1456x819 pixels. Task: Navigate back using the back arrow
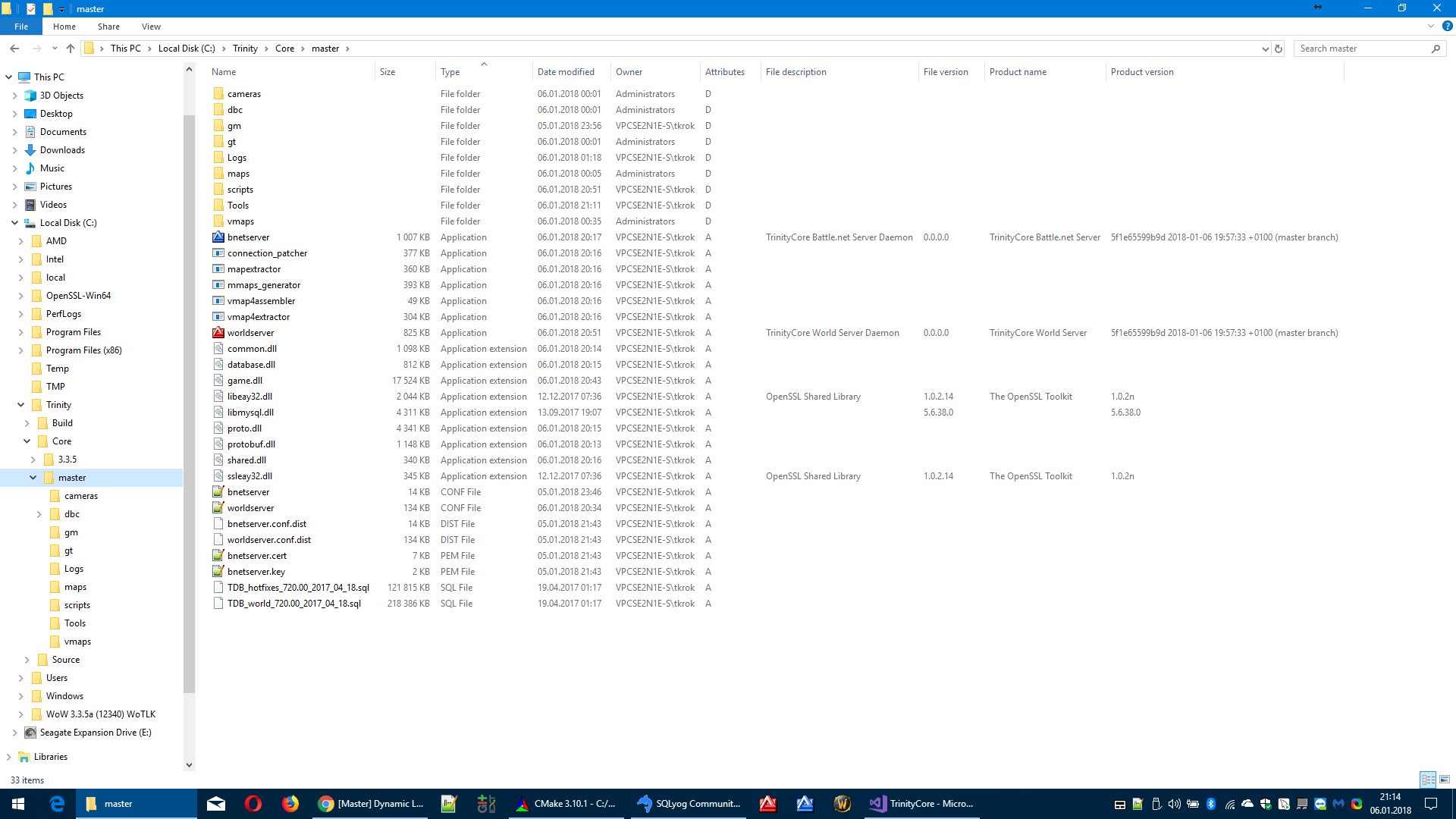pyautogui.click(x=14, y=48)
